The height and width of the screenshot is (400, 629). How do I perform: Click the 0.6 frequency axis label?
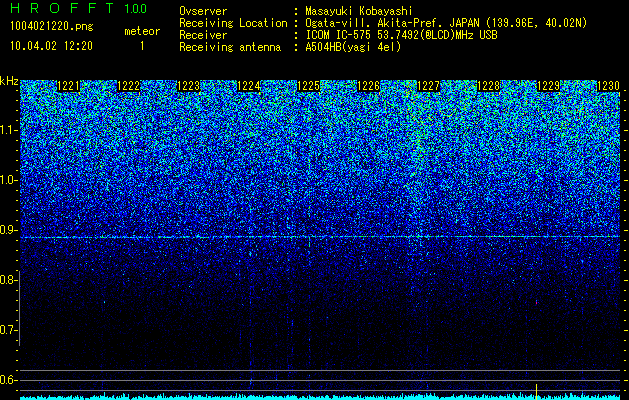coord(9,380)
